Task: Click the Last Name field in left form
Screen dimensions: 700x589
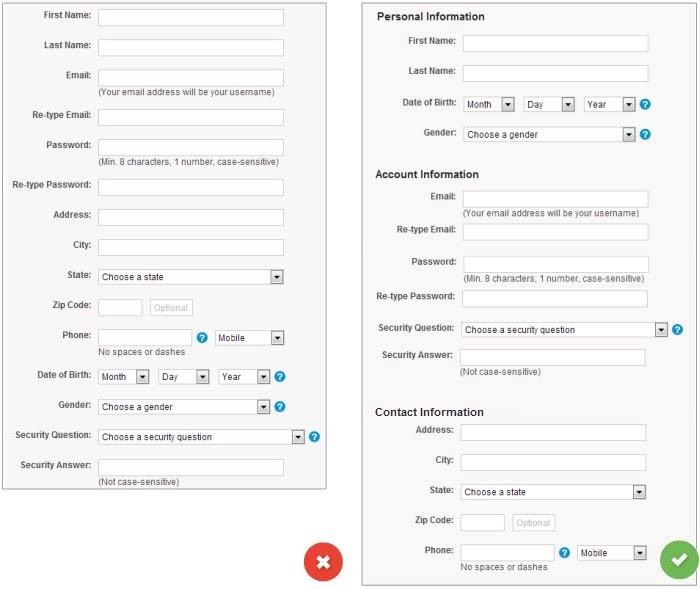Action: tap(191, 47)
